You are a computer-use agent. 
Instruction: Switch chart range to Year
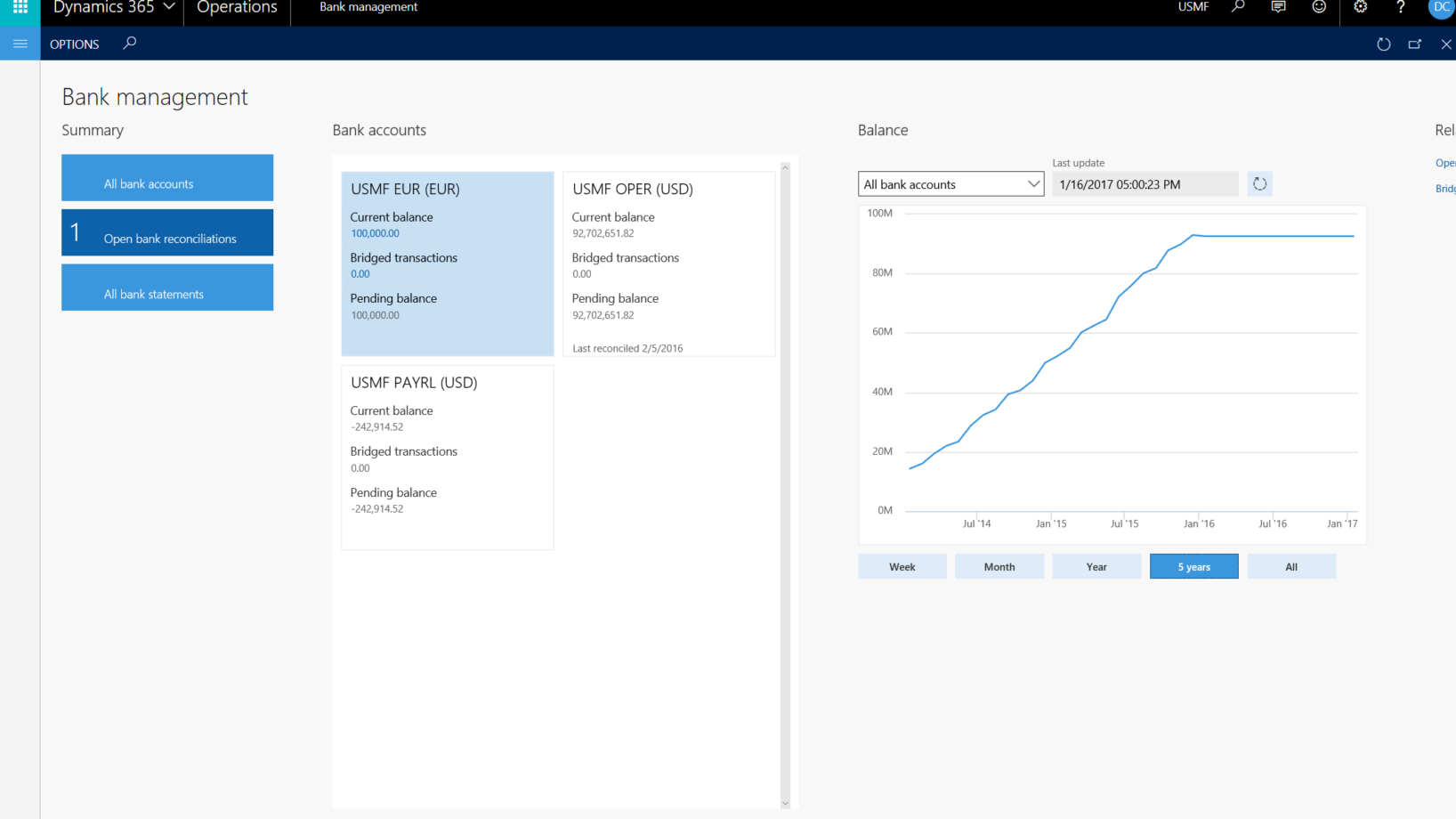pyautogui.click(x=1096, y=566)
